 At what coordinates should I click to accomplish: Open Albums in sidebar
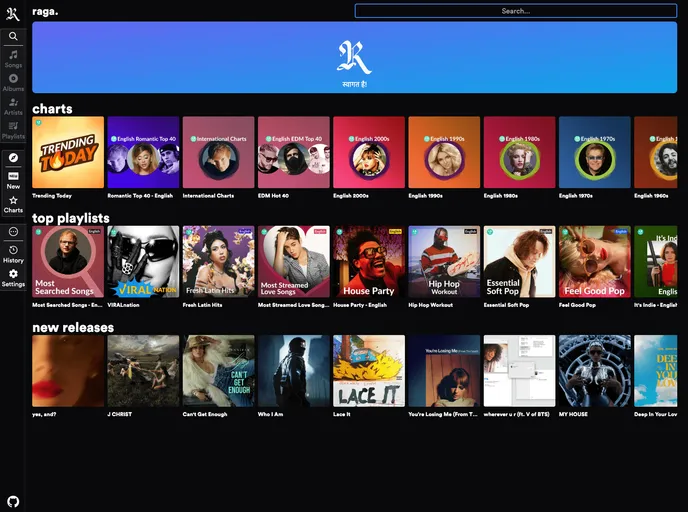13,82
